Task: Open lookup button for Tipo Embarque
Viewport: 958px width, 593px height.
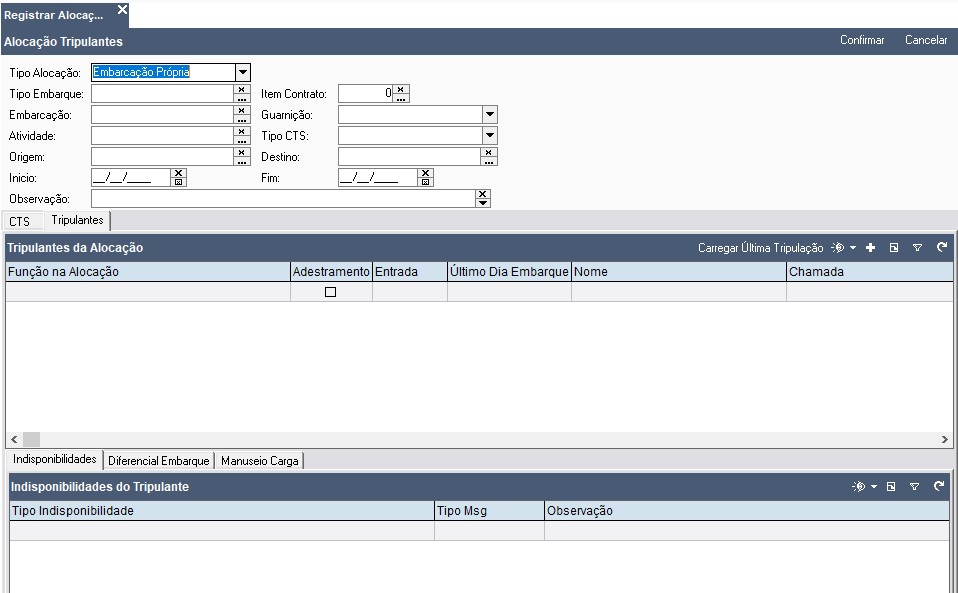Action: point(242,98)
